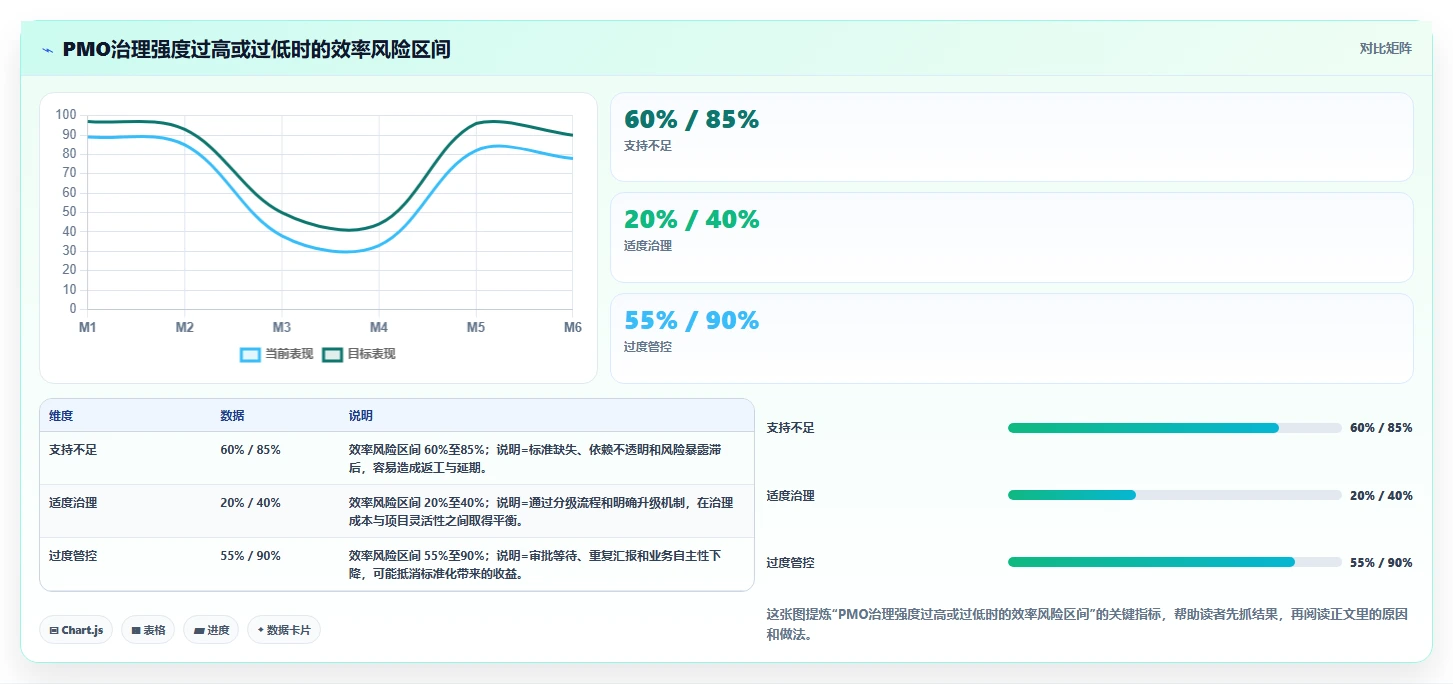Image resolution: width=1453 pixels, height=684 pixels.
Task: Click the M6 x-axis label
Action: point(573,327)
